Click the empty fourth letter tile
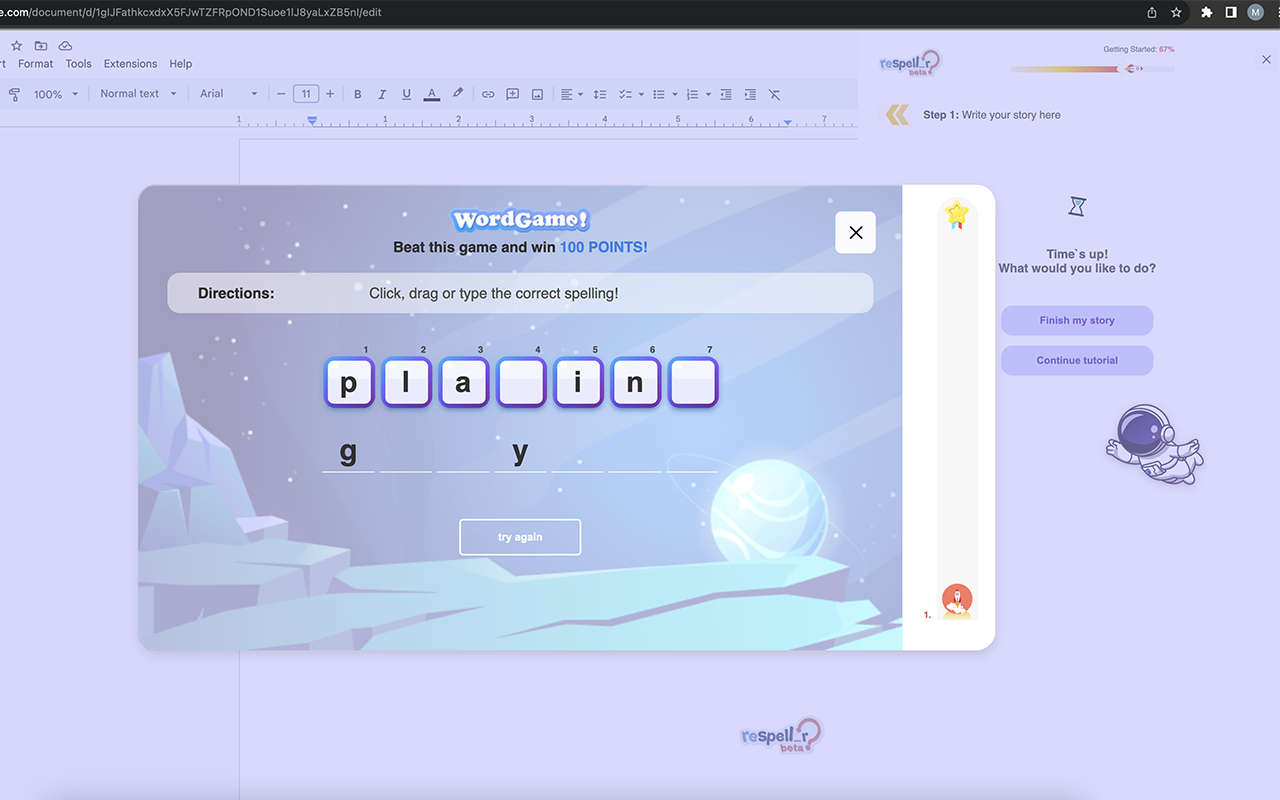Viewport: 1280px width, 800px height. (x=521, y=381)
